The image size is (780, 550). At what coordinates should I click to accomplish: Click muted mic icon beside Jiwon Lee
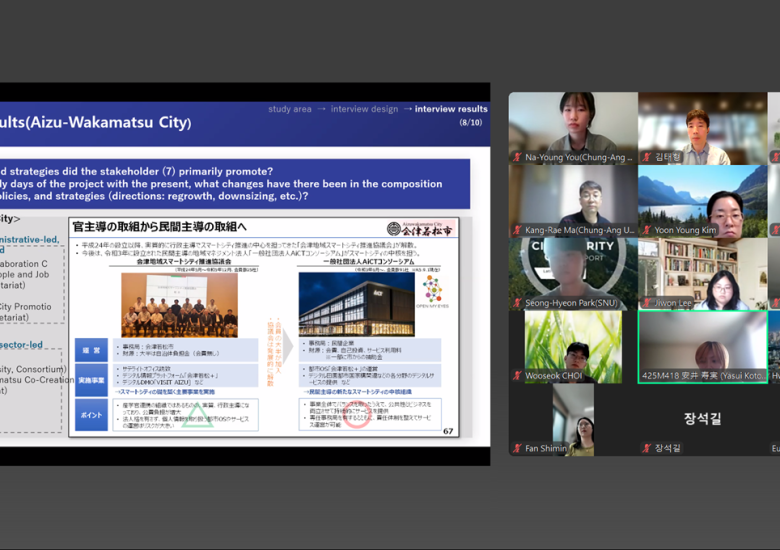(647, 302)
